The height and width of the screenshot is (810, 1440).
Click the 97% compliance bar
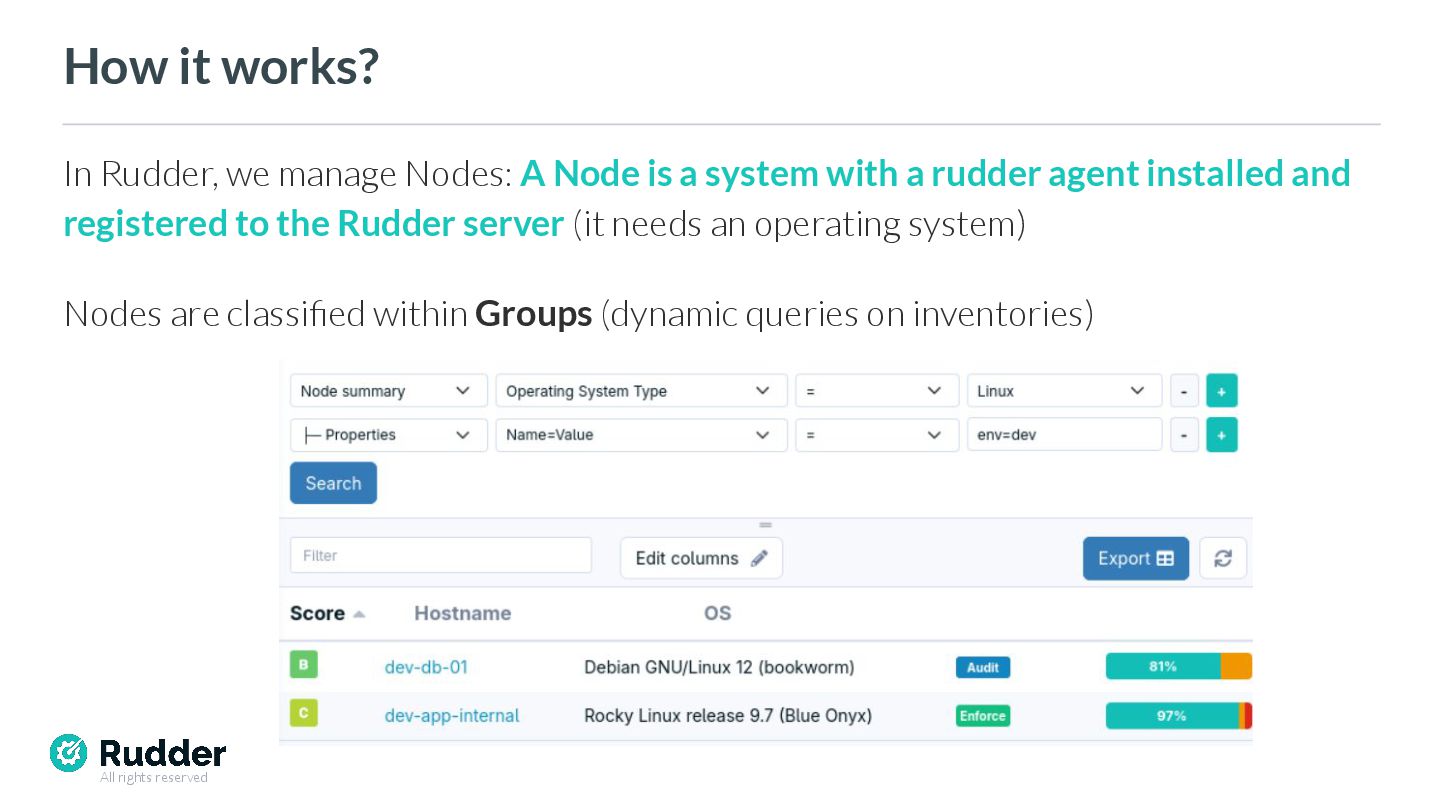pyautogui.click(x=1179, y=716)
